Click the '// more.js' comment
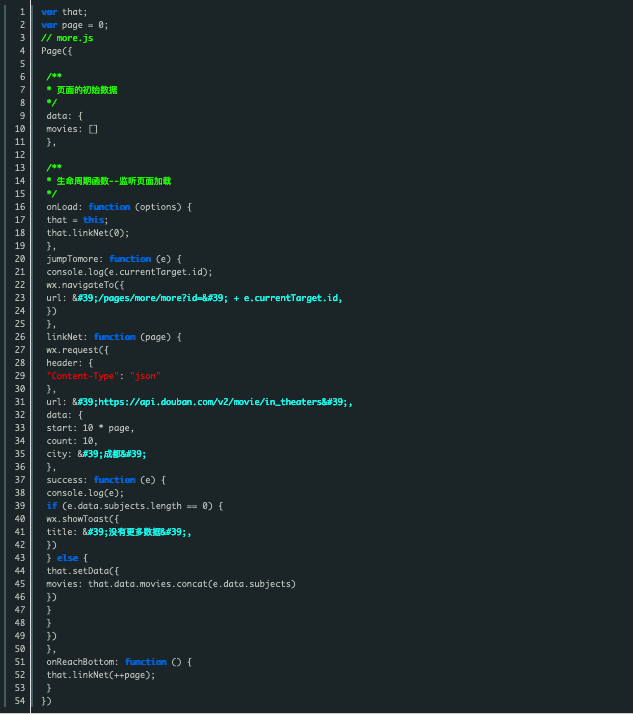Screen dimensions: 633x714 67,38
